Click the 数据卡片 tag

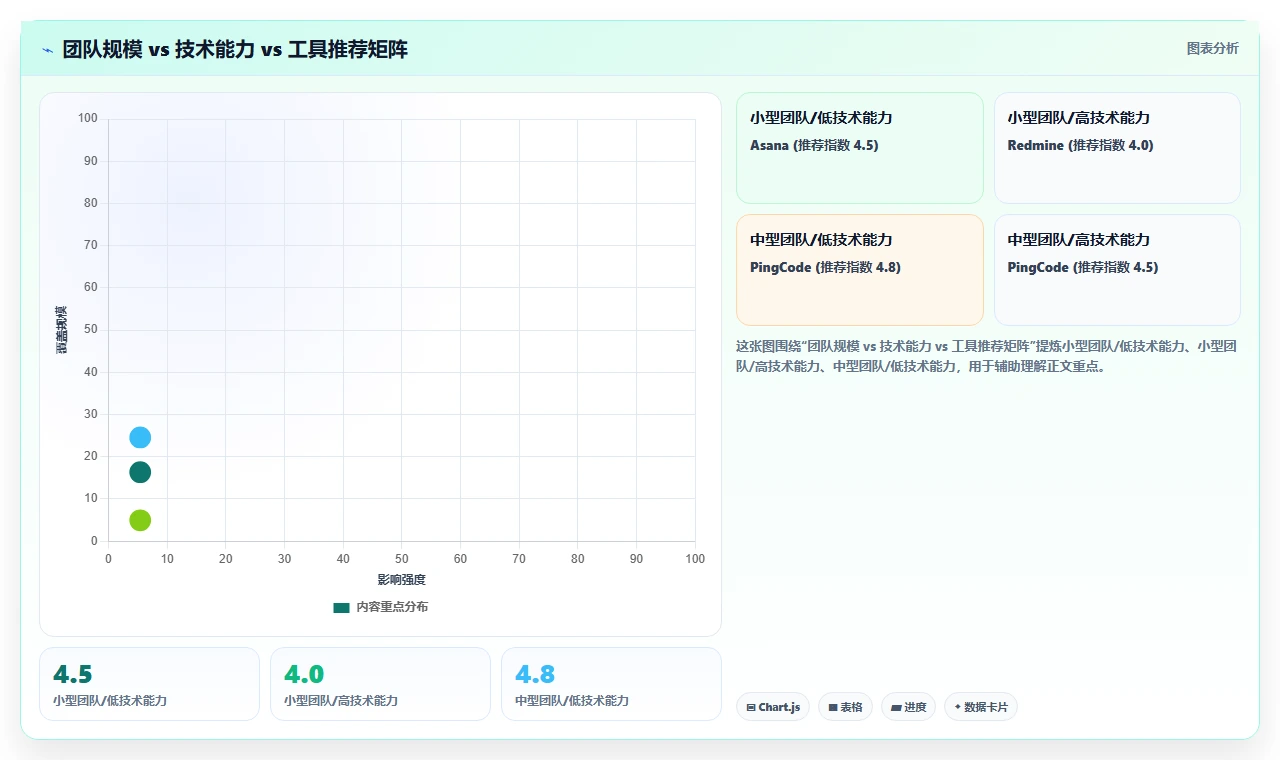981,707
